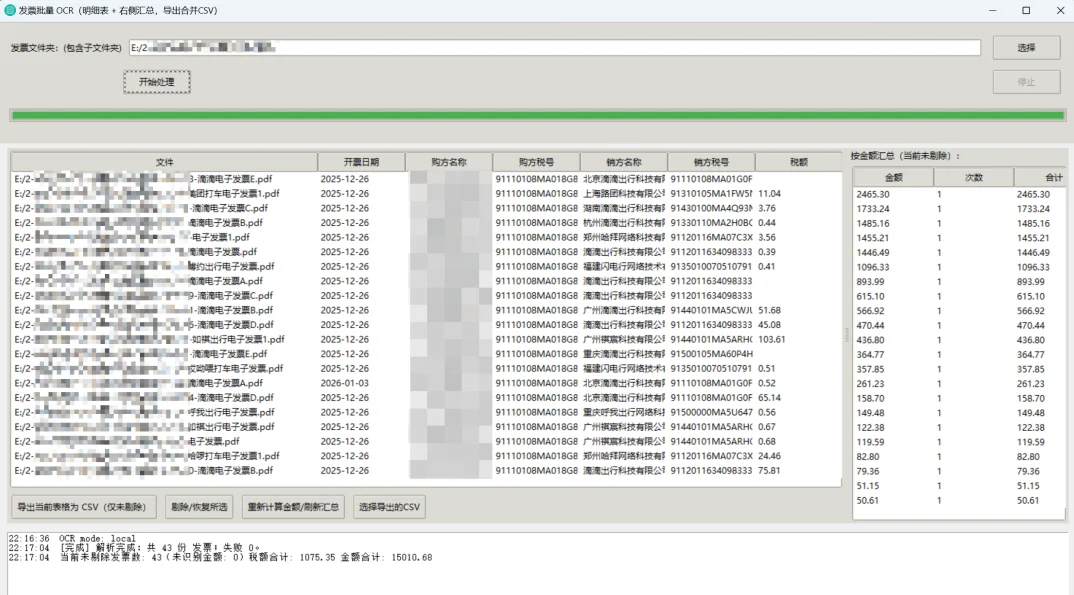Click the tax amount cell 24.46

[x=769, y=456]
